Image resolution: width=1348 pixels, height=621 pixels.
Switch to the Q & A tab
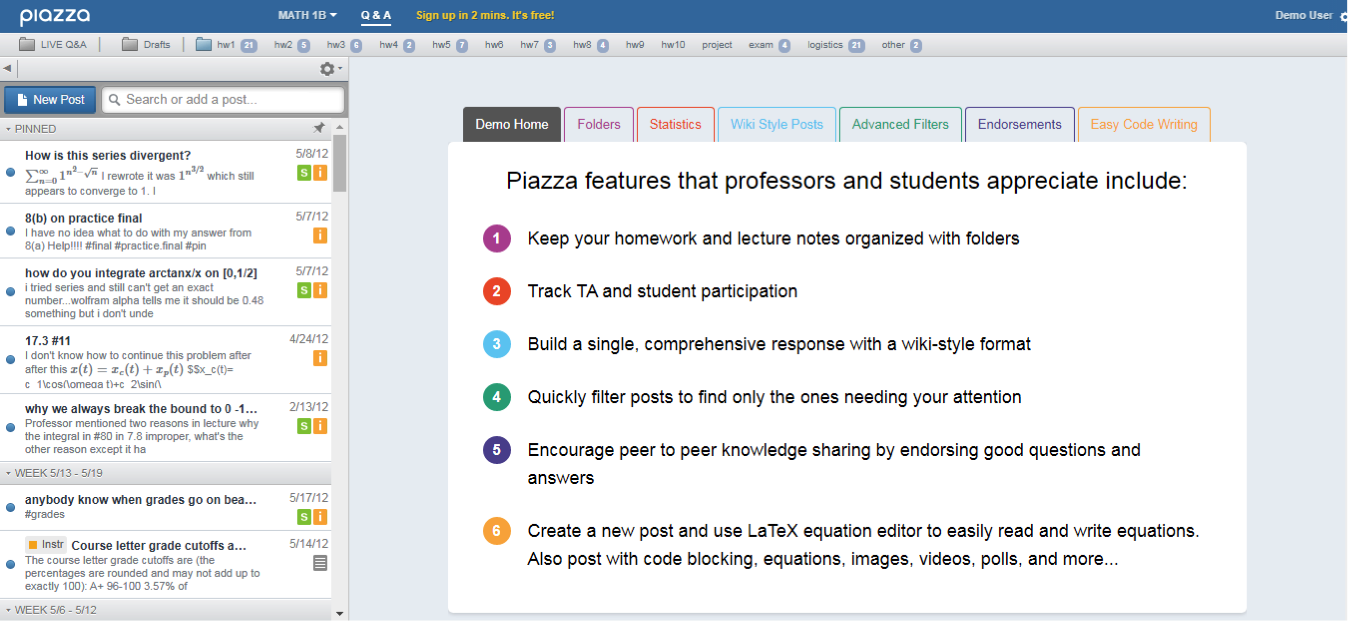[x=376, y=15]
